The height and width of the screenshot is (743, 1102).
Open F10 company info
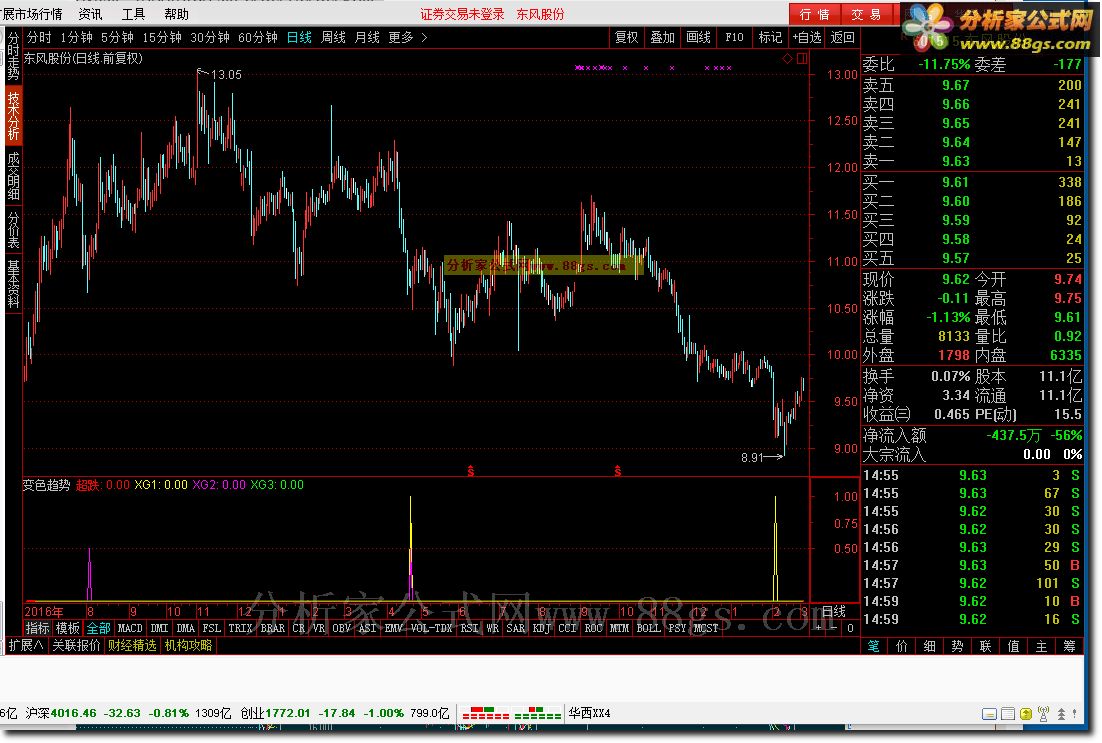[734, 37]
